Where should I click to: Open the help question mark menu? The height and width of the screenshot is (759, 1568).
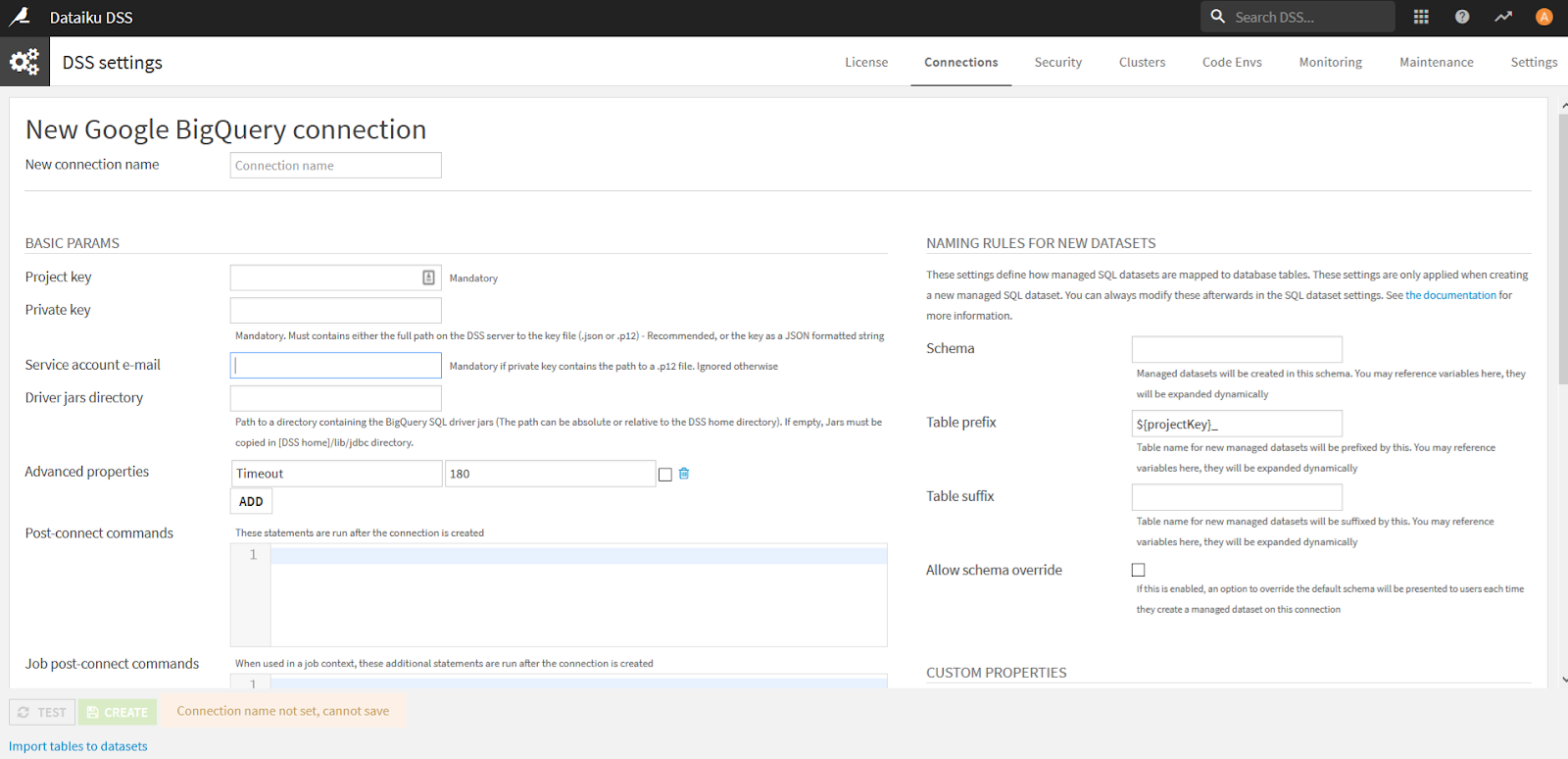click(1462, 17)
